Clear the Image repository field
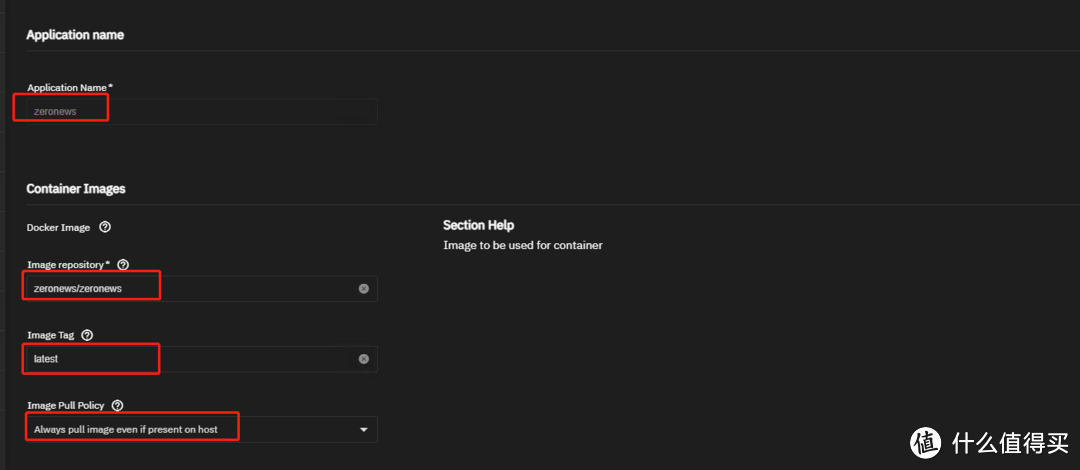 pyautogui.click(x=363, y=289)
